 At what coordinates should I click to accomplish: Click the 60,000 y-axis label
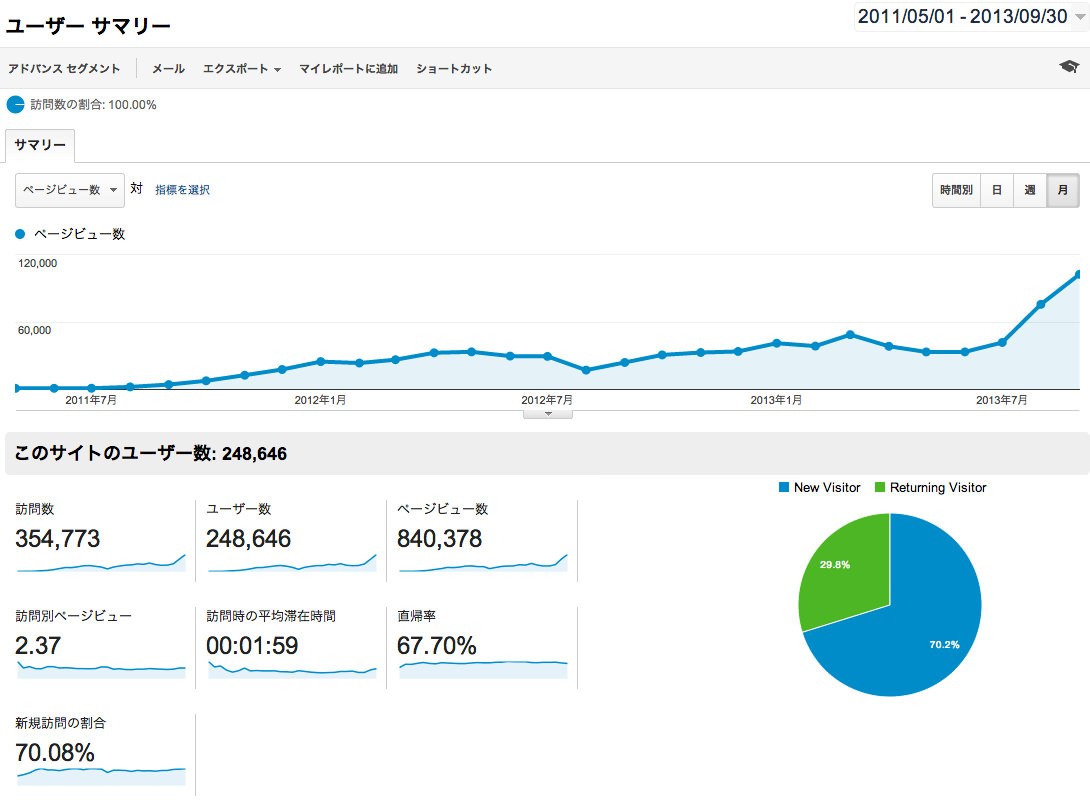pos(34,330)
